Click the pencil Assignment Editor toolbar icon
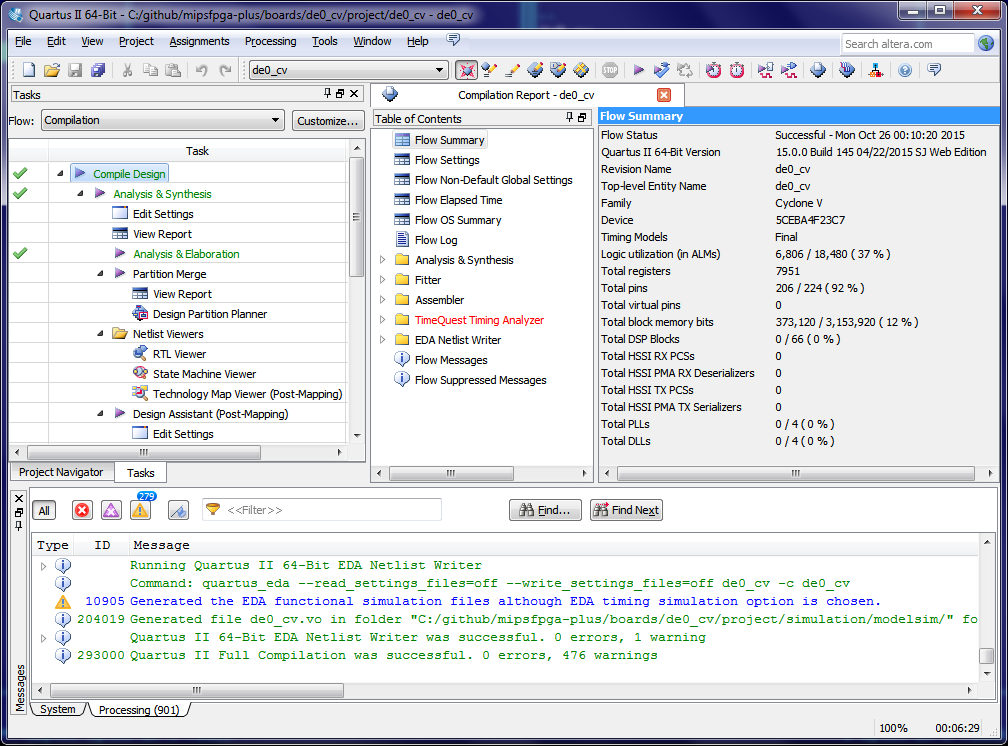 (512, 70)
